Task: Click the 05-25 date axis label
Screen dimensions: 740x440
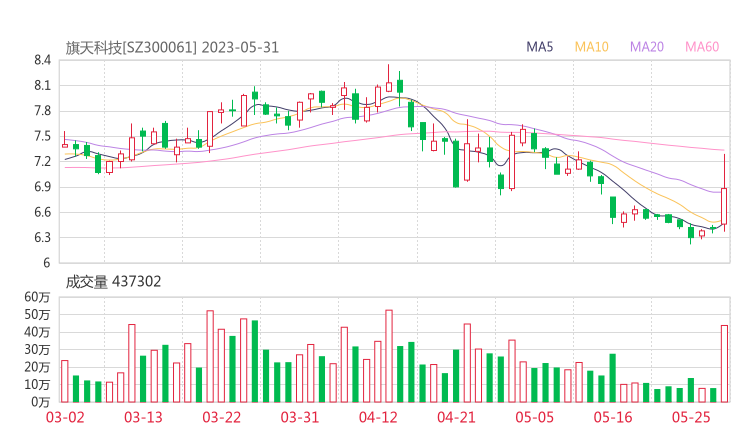Action: pyautogui.click(x=691, y=417)
